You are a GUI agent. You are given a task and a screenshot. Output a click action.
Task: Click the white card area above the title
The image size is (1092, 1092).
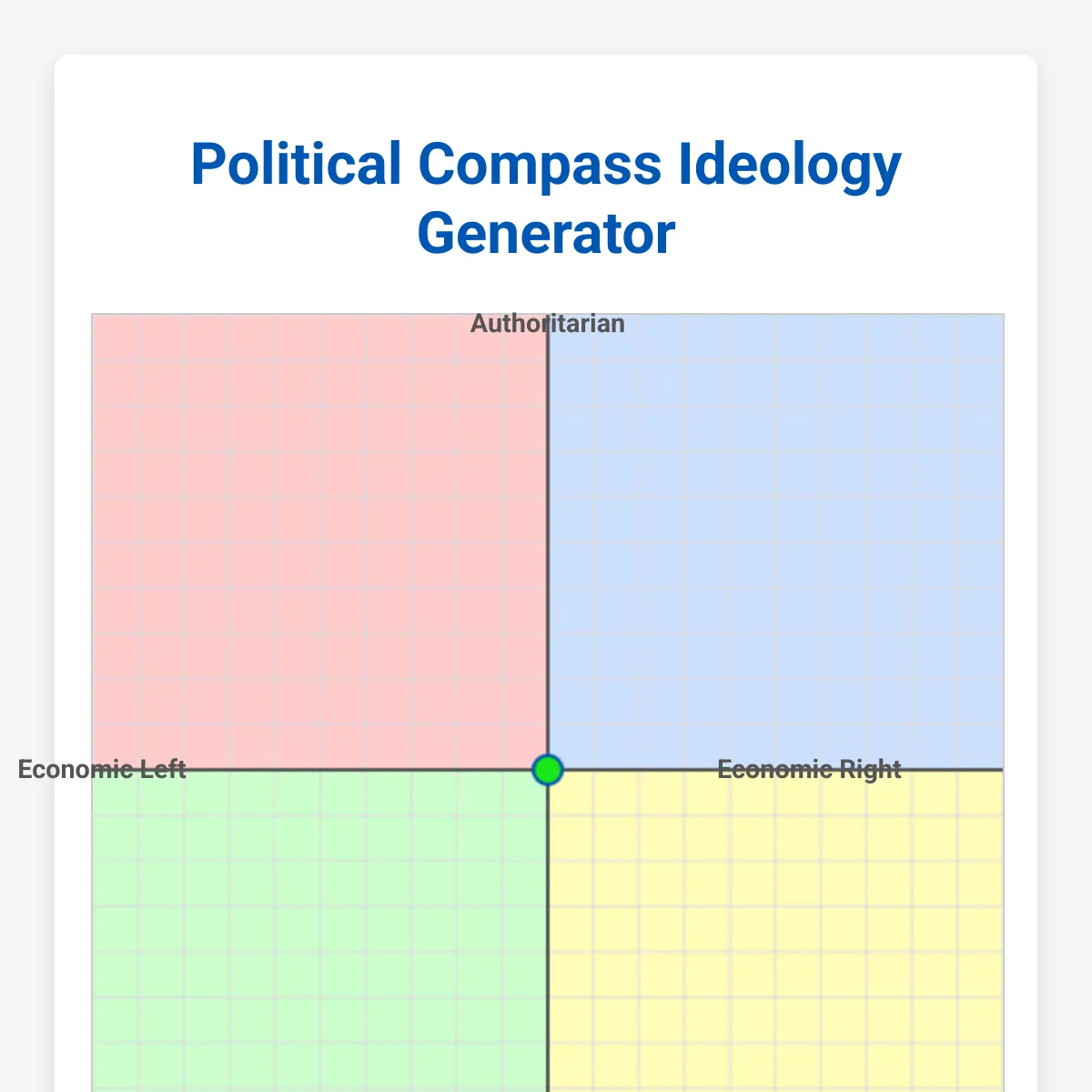546,91
